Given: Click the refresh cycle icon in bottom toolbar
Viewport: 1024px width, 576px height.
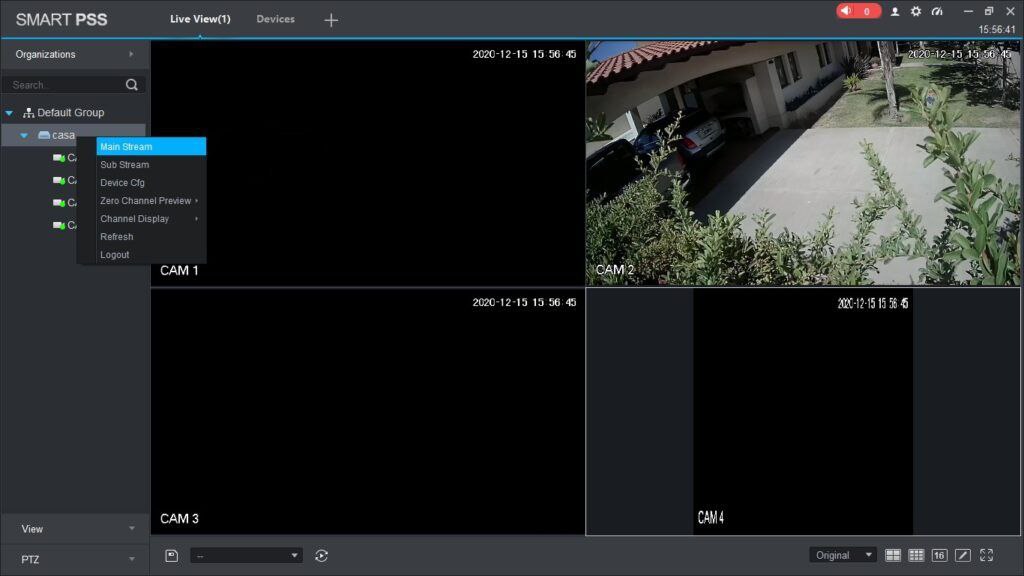Looking at the screenshot, I should point(321,555).
